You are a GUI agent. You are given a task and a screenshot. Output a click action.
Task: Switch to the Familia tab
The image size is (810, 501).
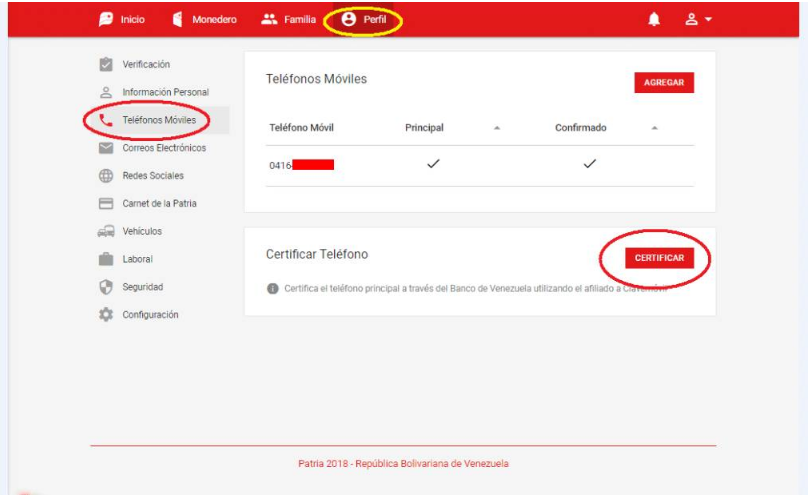288,19
